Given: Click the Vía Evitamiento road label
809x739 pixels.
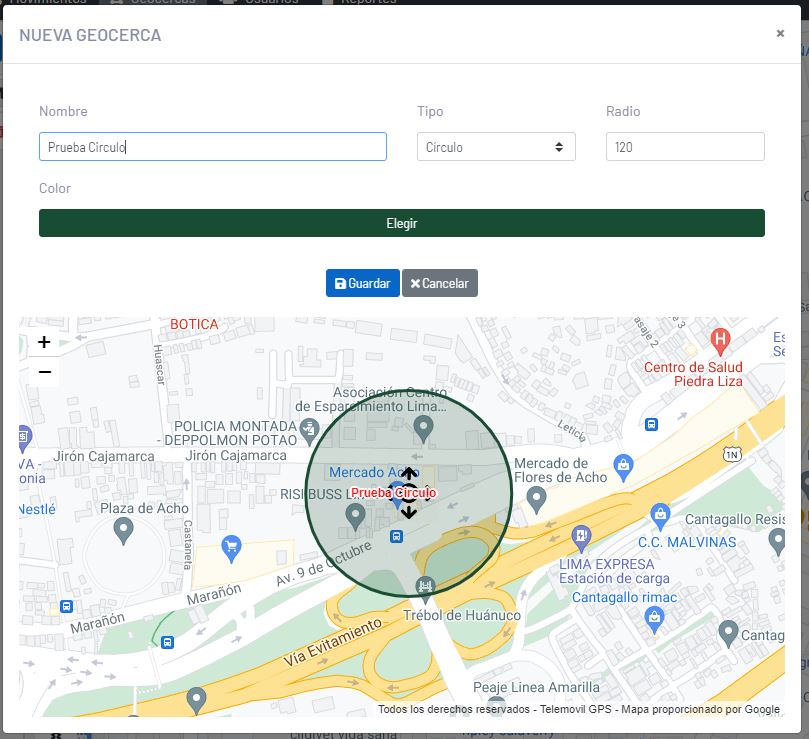Looking at the screenshot, I should [333, 642].
